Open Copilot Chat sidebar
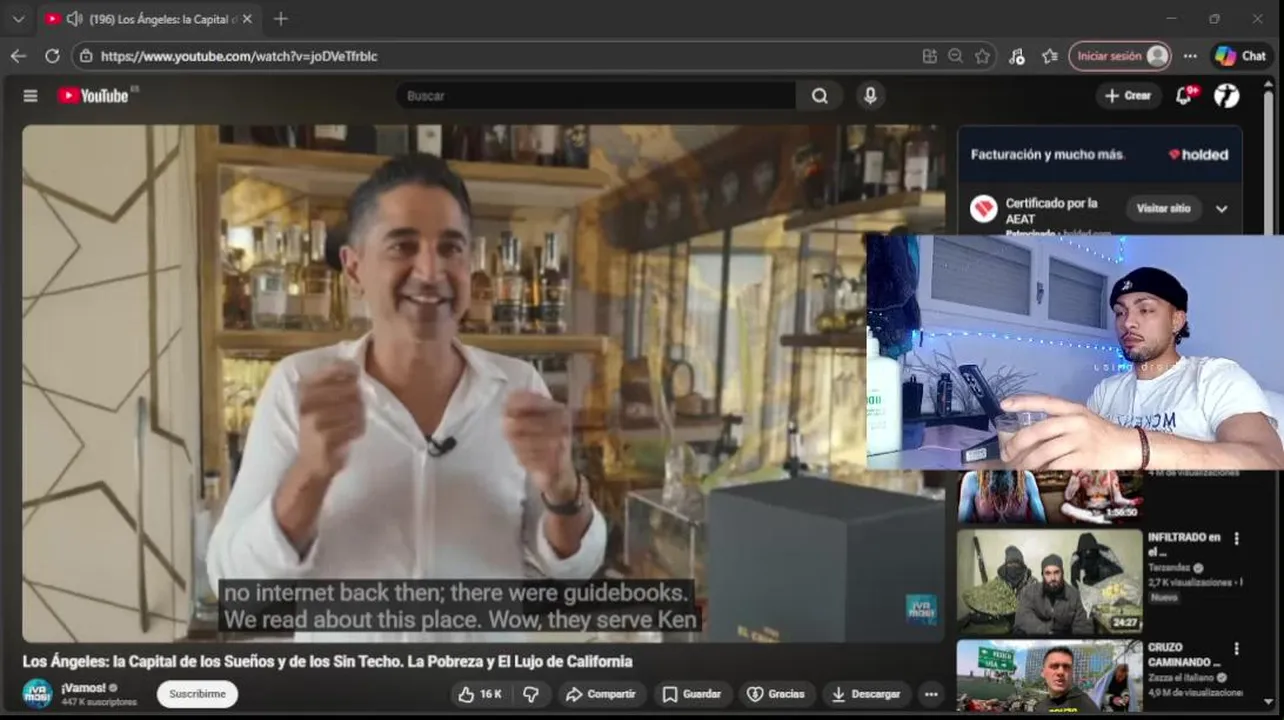Image resolution: width=1284 pixels, height=720 pixels. (x=1240, y=56)
